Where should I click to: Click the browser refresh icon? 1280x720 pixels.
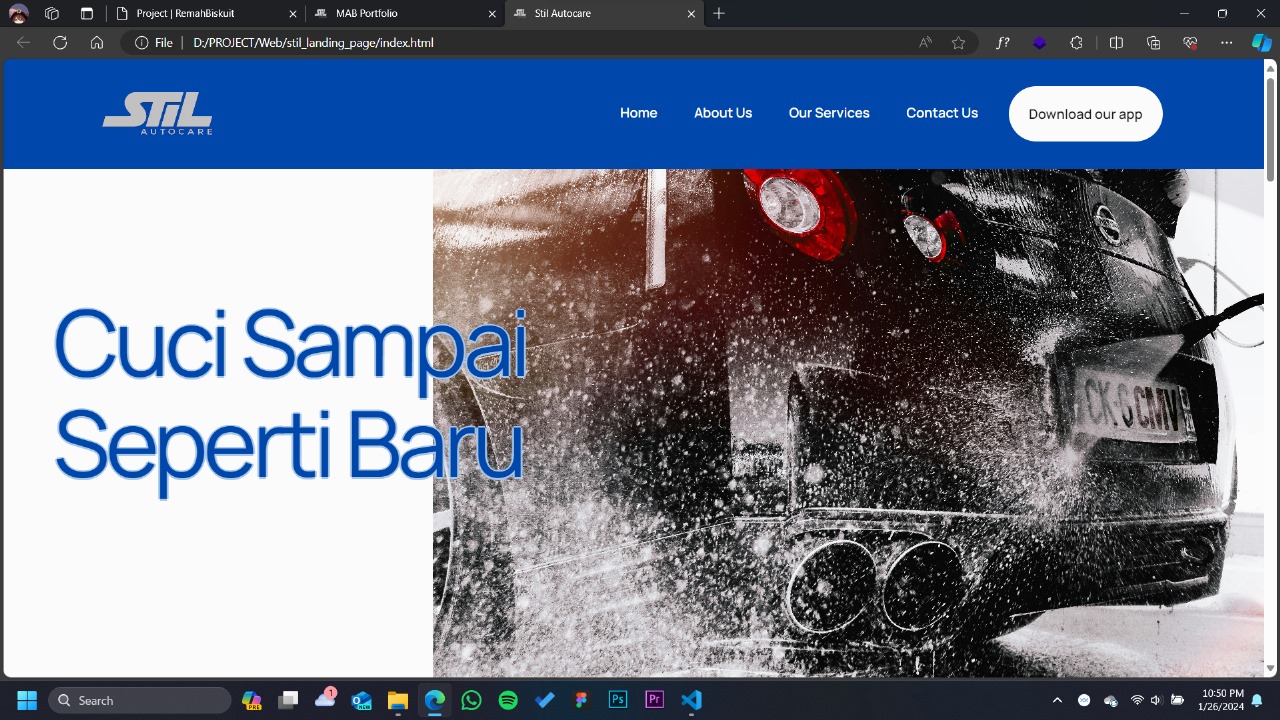(60, 43)
